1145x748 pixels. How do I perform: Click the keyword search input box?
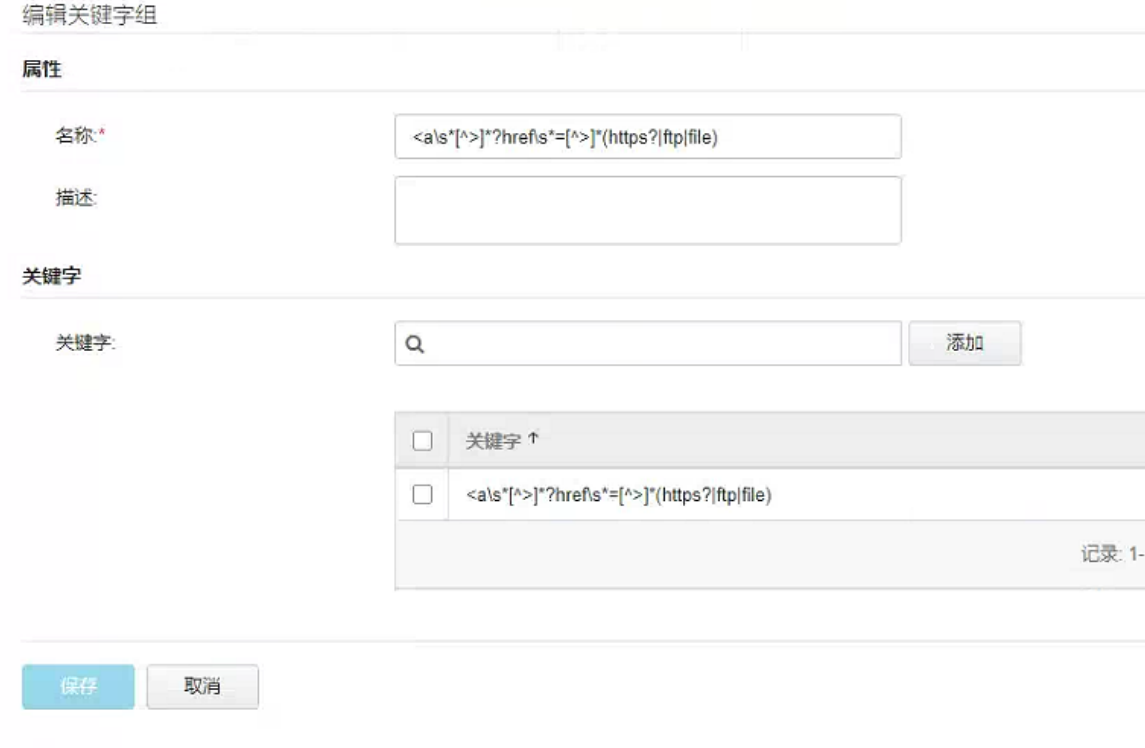pyautogui.click(x=660, y=344)
